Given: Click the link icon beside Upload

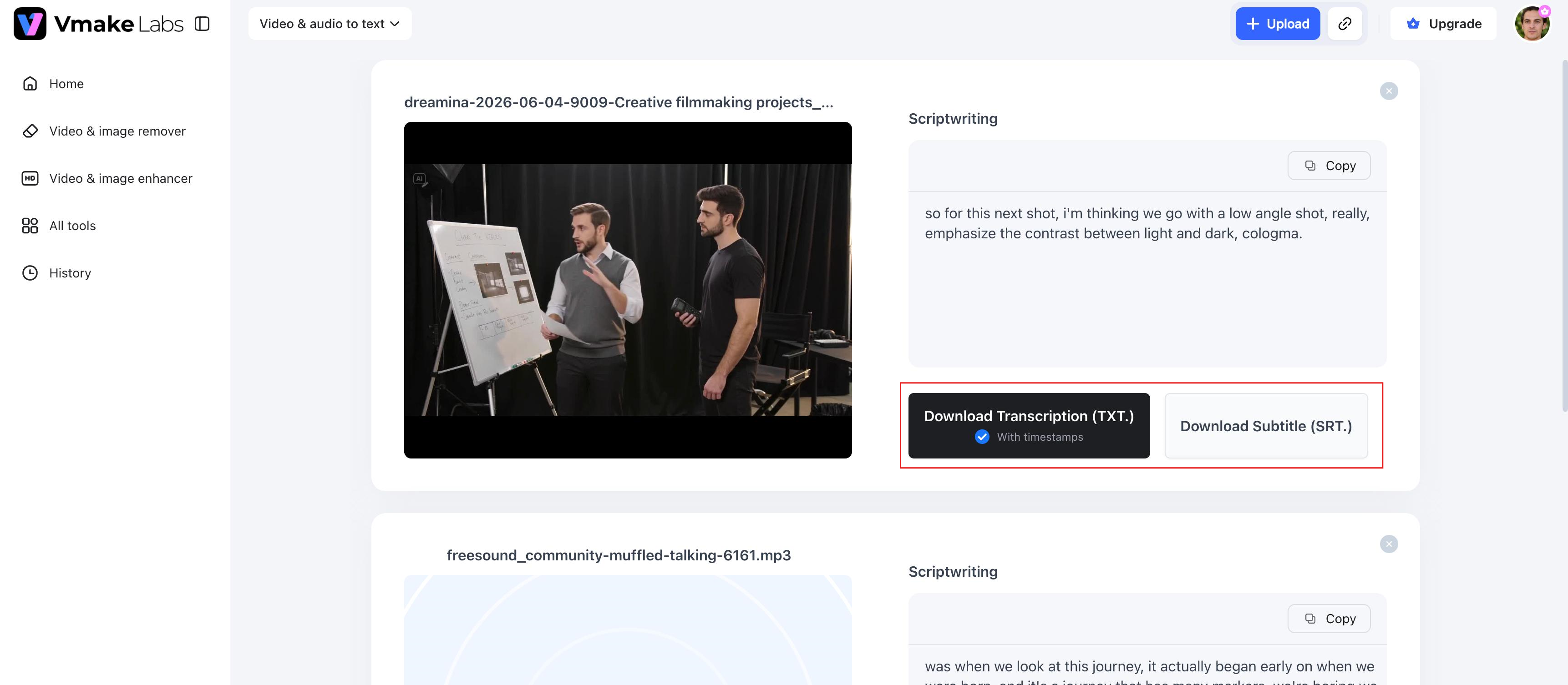Looking at the screenshot, I should [x=1345, y=24].
